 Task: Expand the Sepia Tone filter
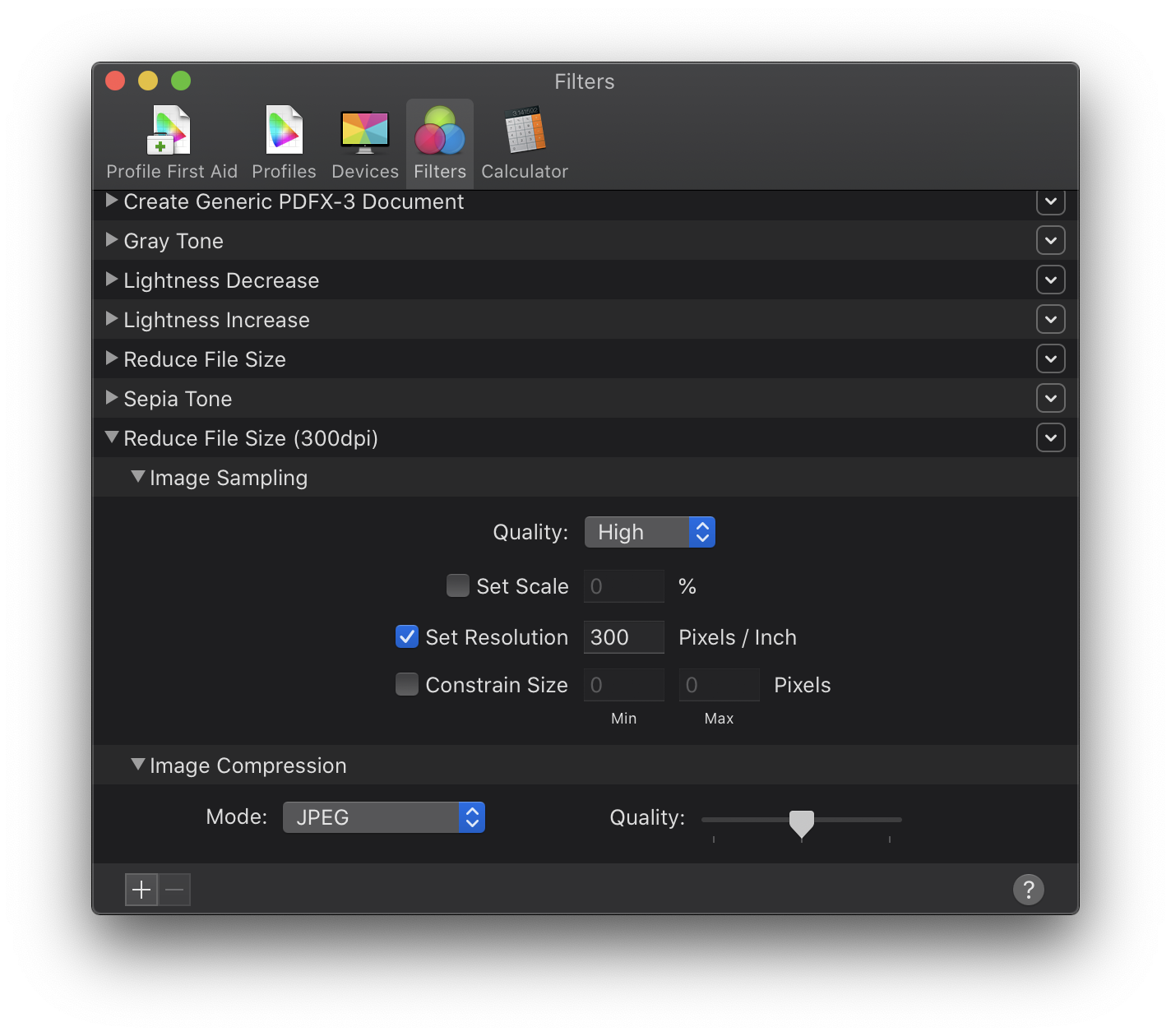[x=112, y=398]
